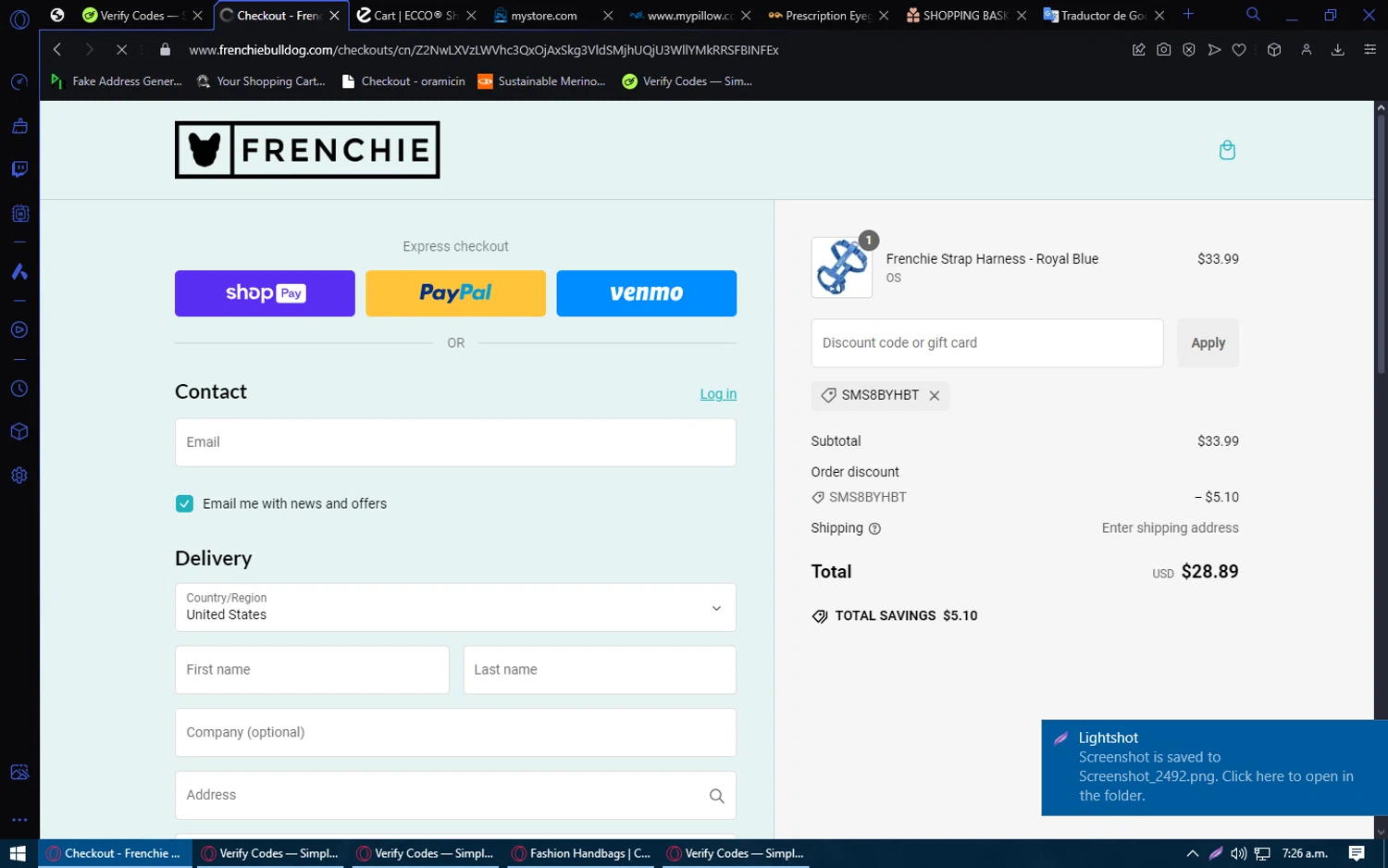Click the taskbar clock 7:26 a.m.
The height and width of the screenshot is (868, 1388).
(1305, 853)
